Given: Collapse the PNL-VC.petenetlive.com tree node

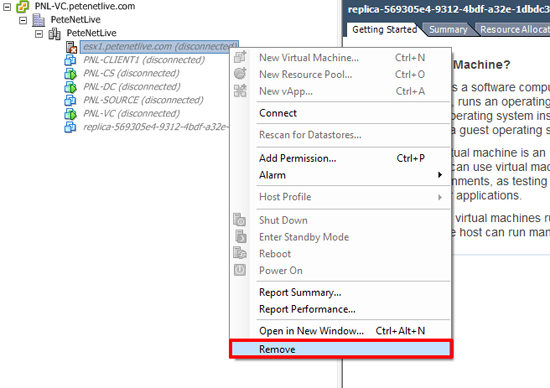Looking at the screenshot, I should pyautogui.click(x=7, y=7).
